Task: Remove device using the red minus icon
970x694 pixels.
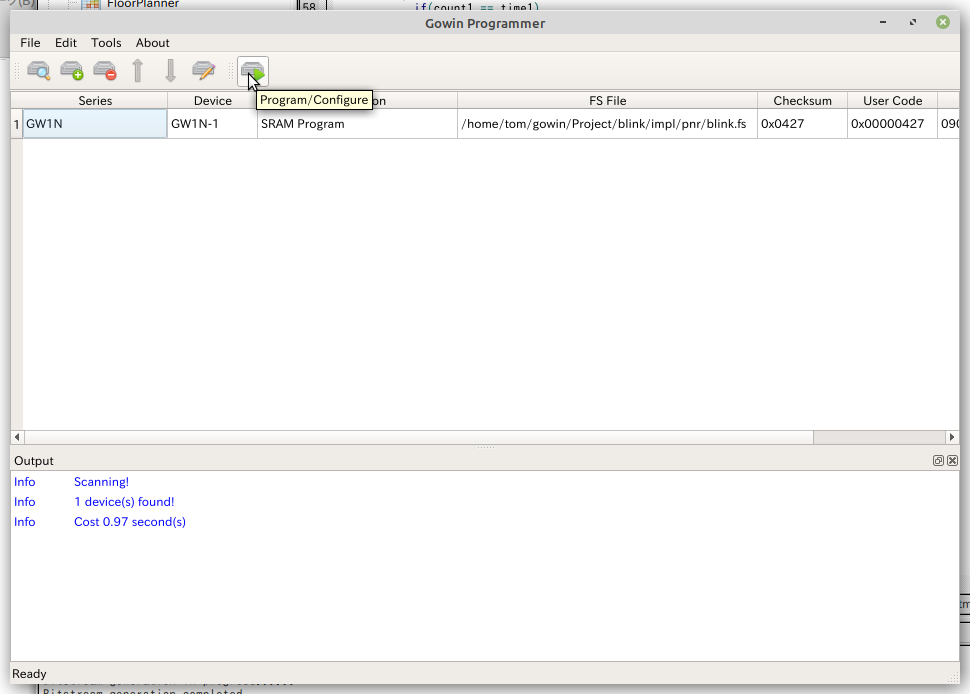Action: click(x=105, y=71)
